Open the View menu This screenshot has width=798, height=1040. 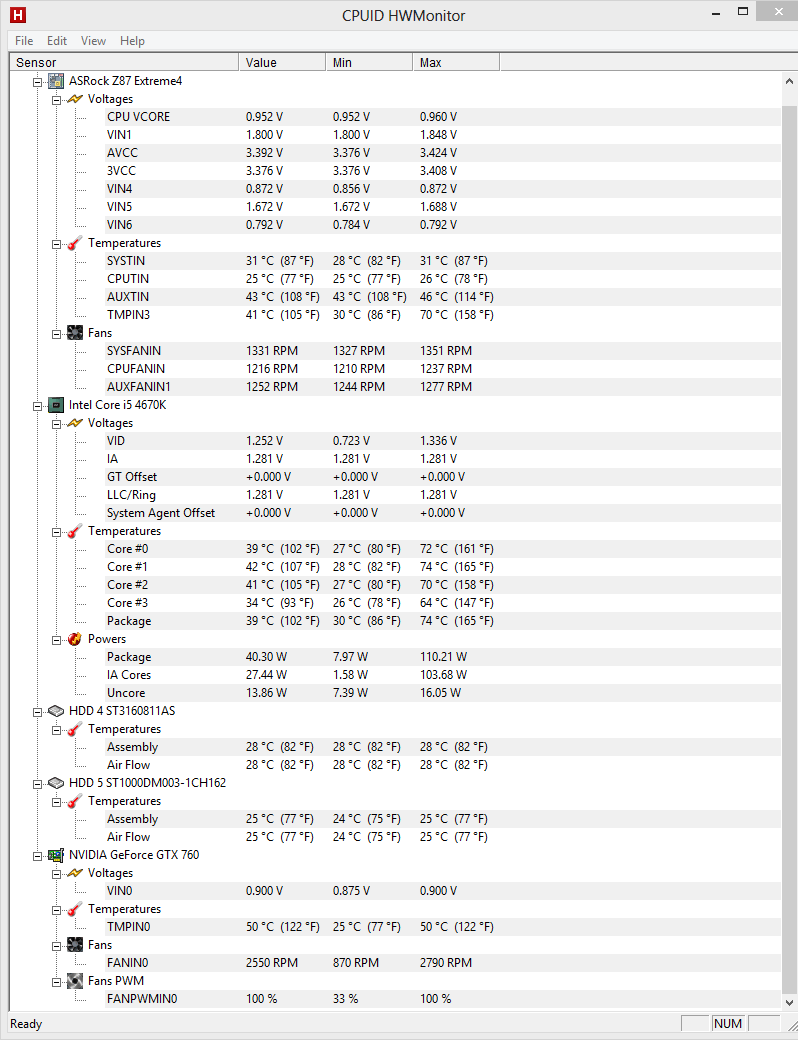[93, 41]
